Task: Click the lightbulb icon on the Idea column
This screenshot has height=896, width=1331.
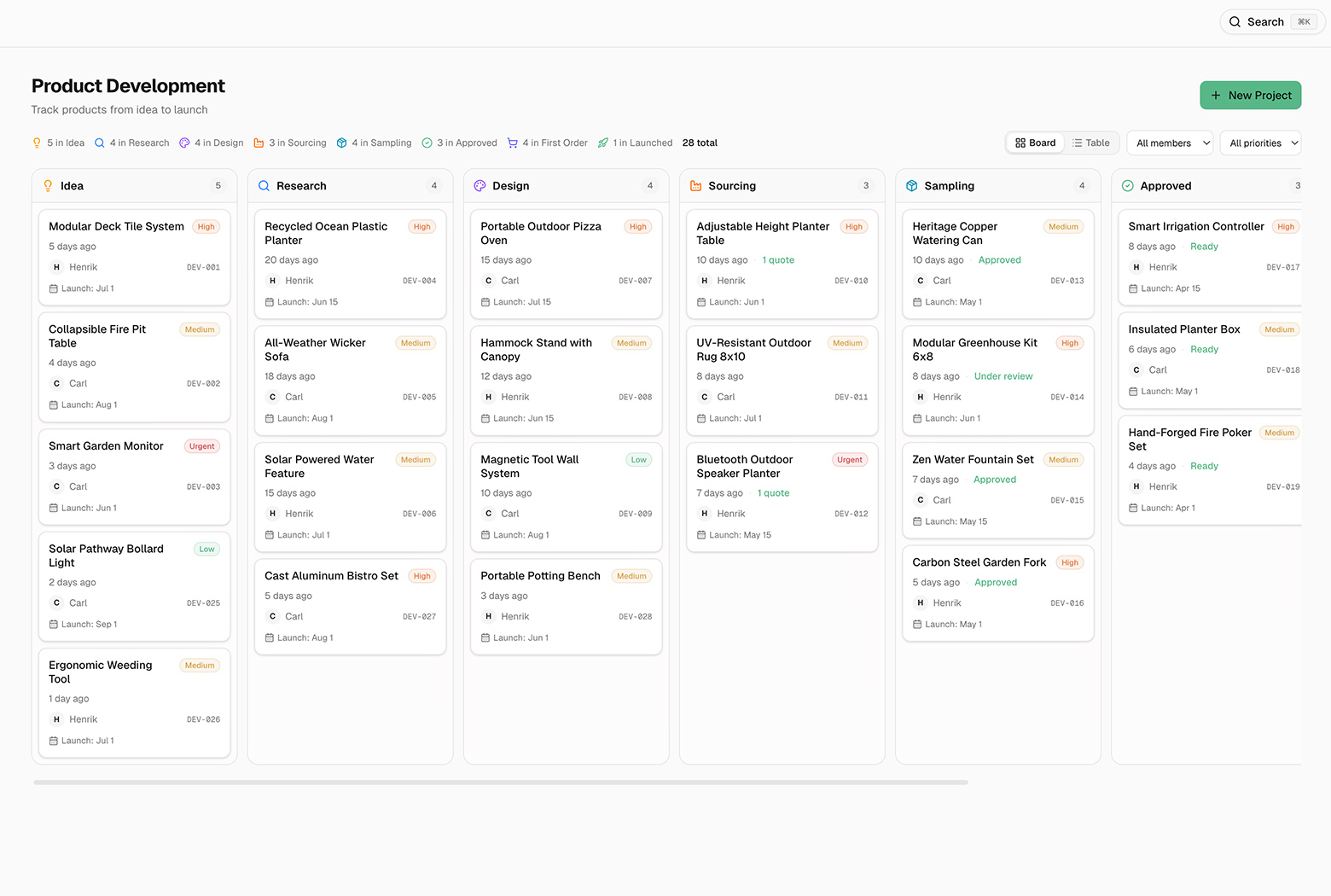Action: 48,185
